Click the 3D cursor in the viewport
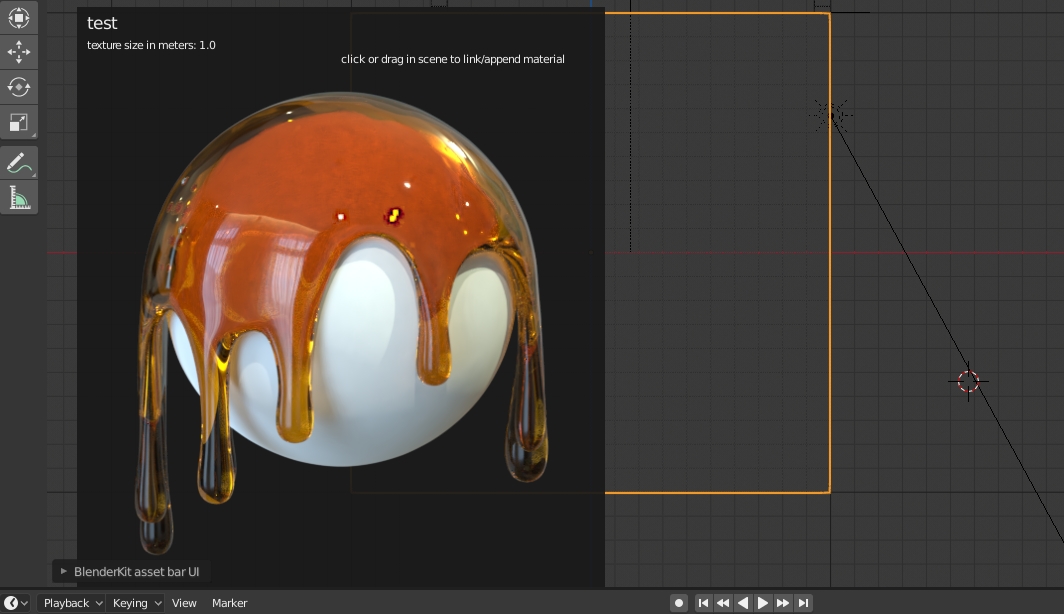The image size is (1064, 614). coord(967,381)
